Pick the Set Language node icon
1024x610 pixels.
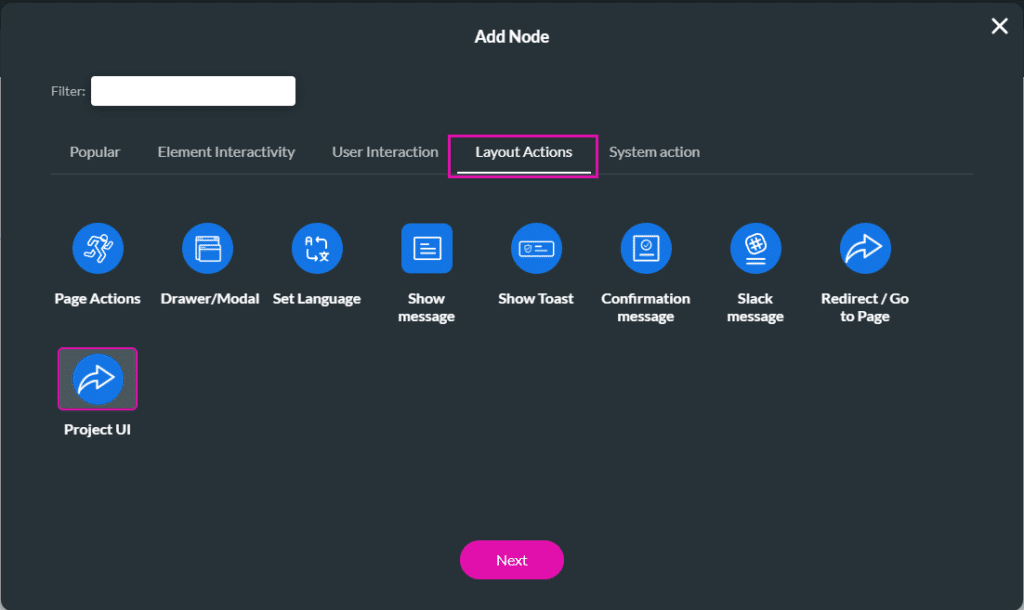317,248
